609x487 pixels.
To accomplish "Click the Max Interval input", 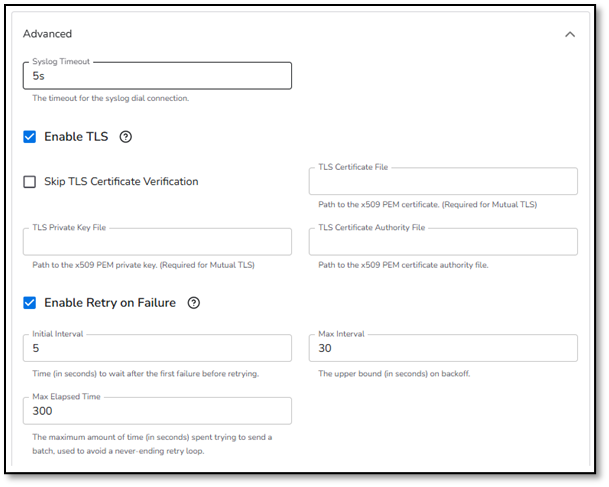I will (443, 348).
